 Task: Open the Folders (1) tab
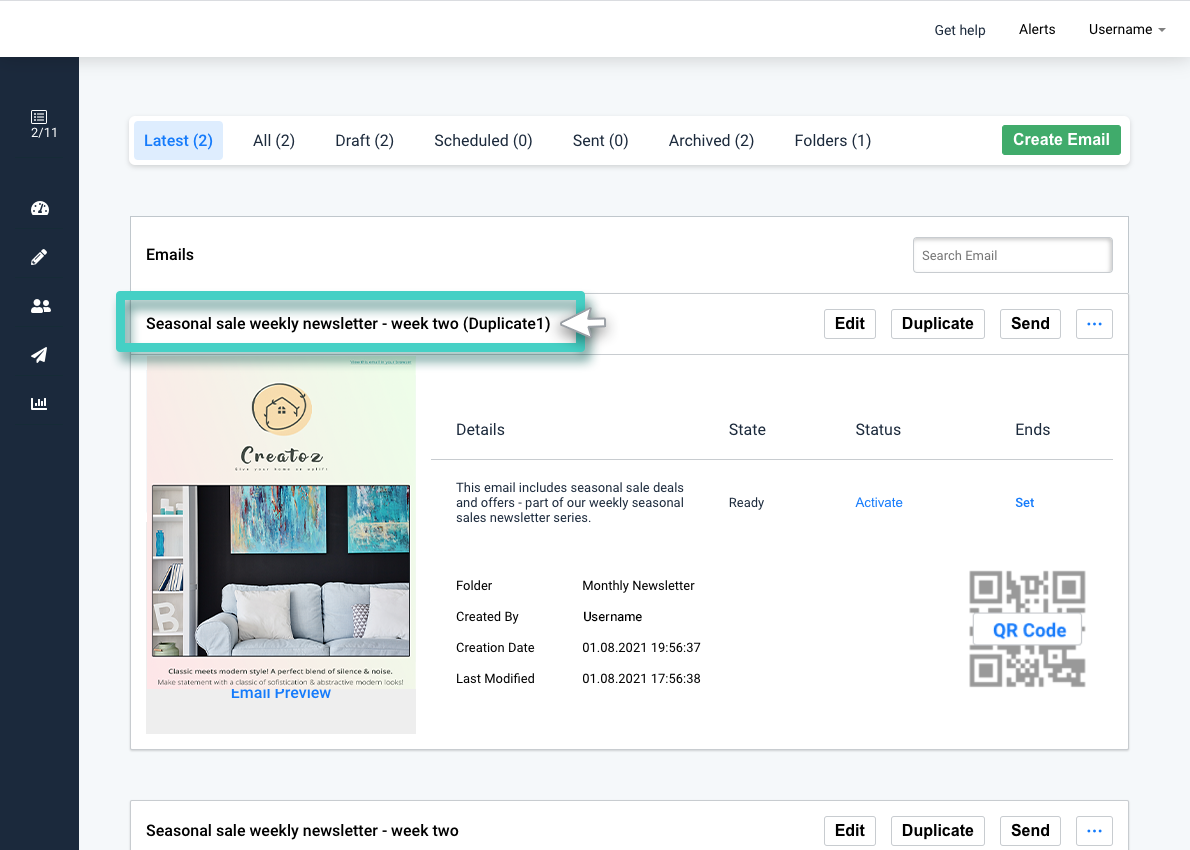click(833, 140)
